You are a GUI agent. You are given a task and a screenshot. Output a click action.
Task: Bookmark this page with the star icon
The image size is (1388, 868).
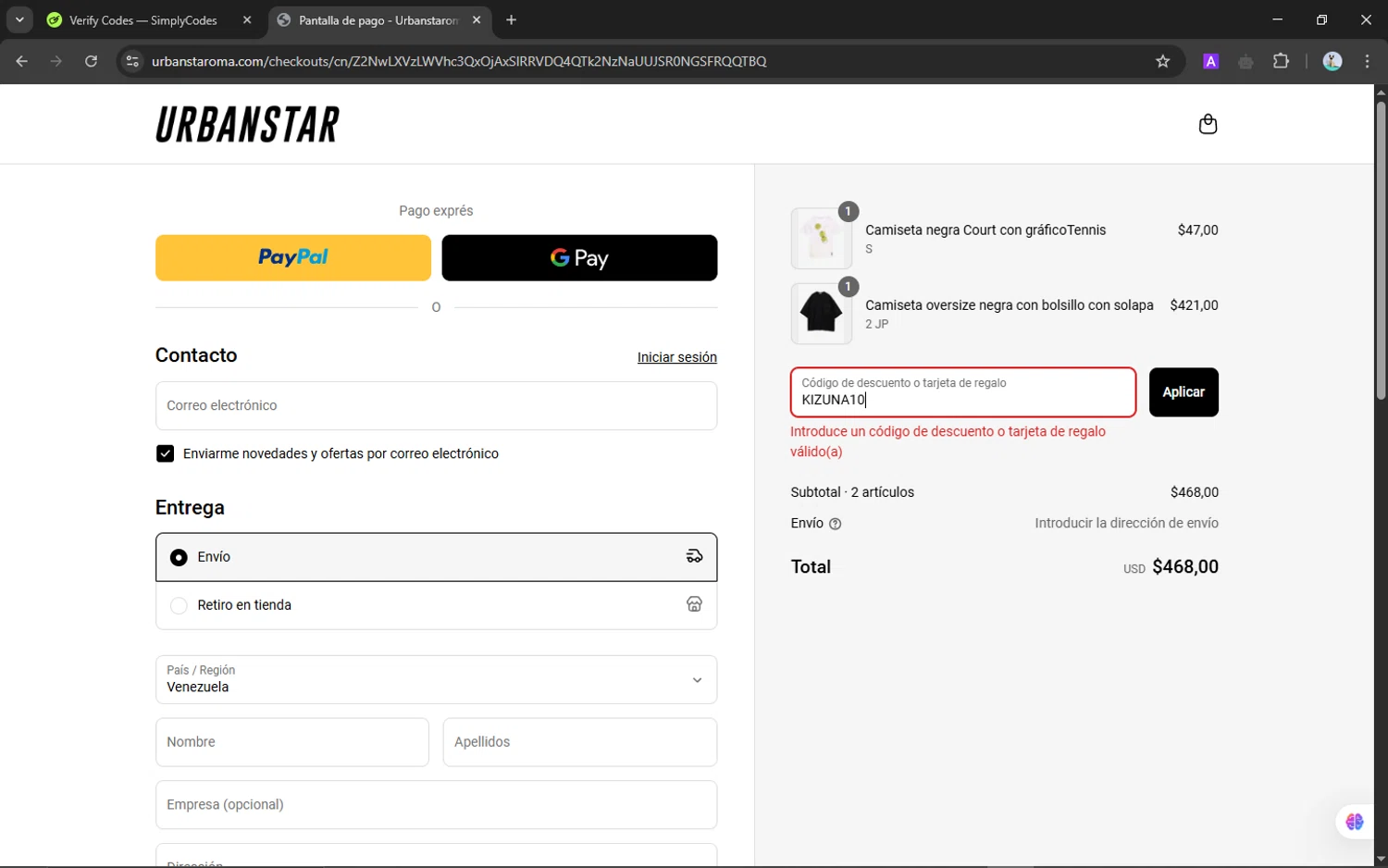click(1163, 61)
